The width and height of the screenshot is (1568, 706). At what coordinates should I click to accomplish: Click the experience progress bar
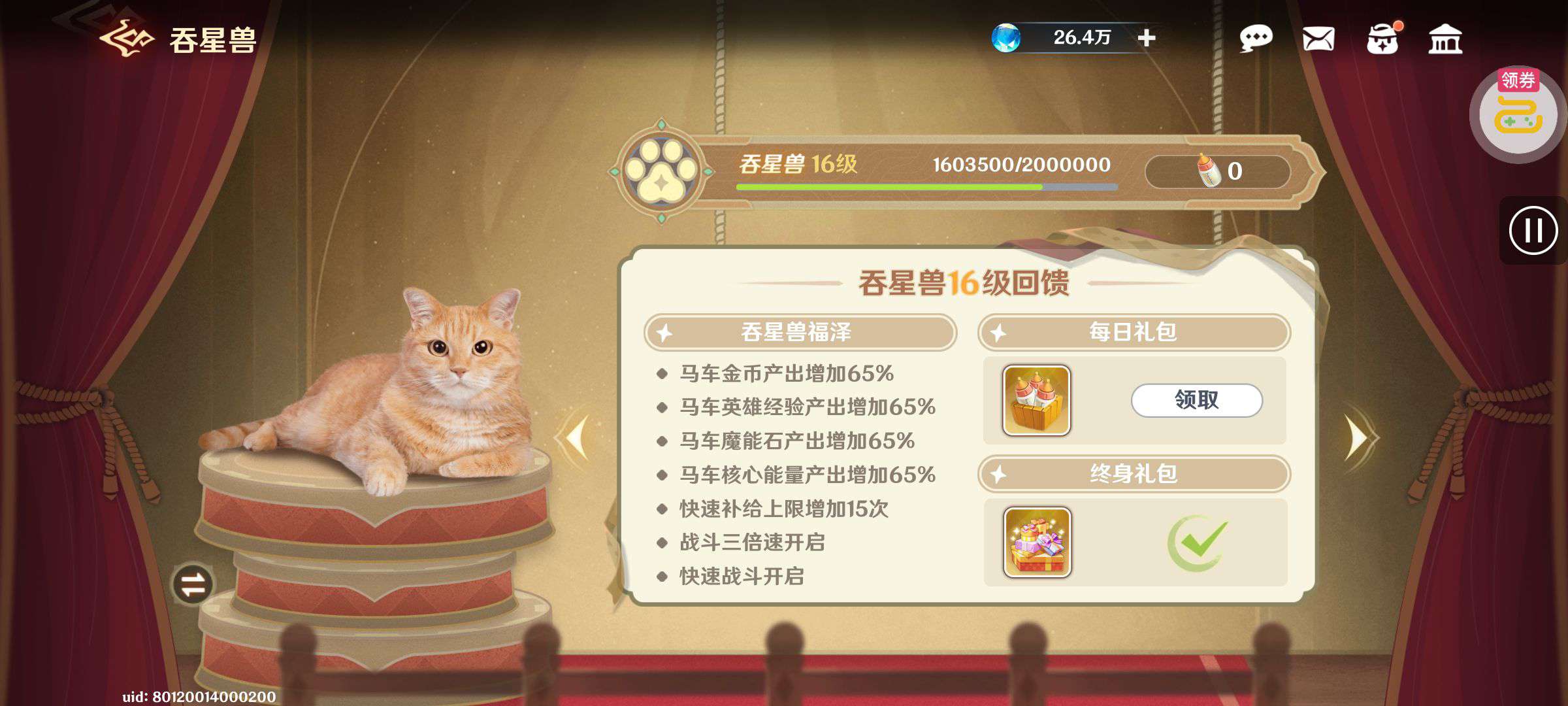pos(926,187)
